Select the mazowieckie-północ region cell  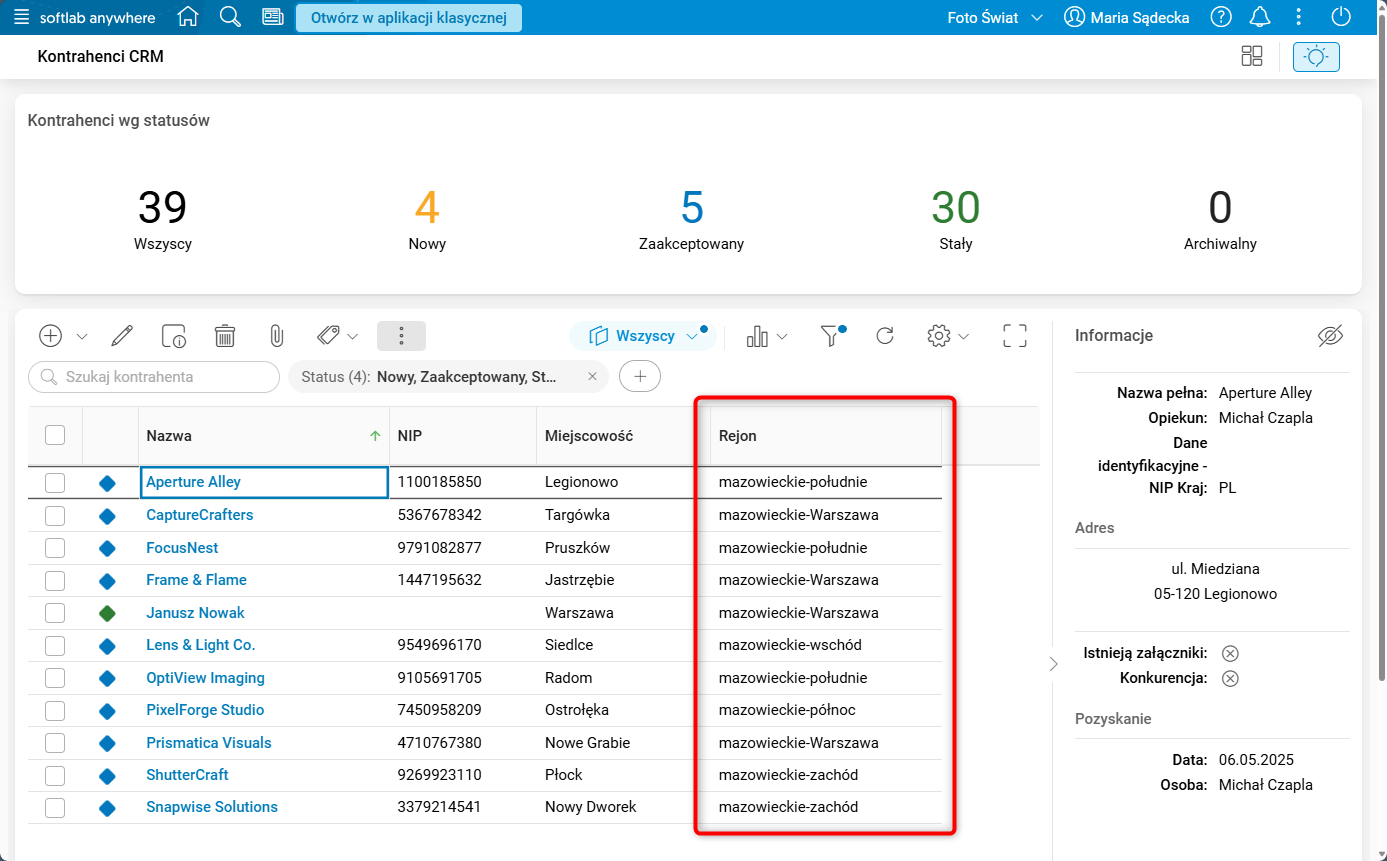click(x=826, y=710)
